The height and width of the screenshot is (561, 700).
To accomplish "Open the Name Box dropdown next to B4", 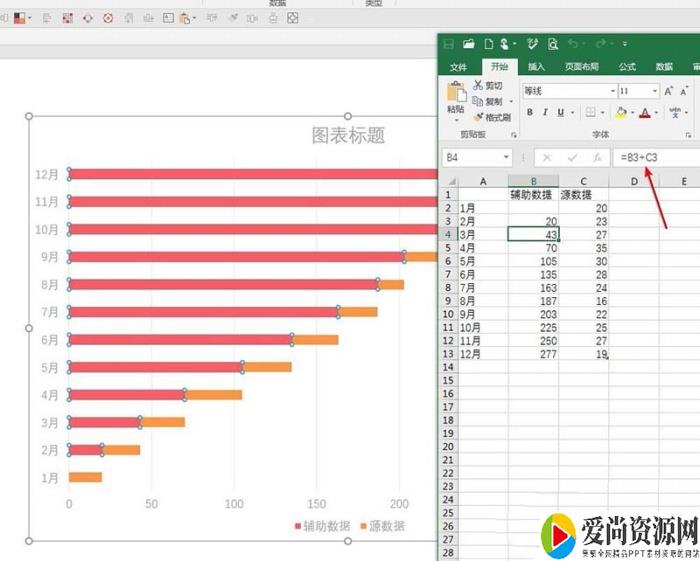I will click(507, 158).
